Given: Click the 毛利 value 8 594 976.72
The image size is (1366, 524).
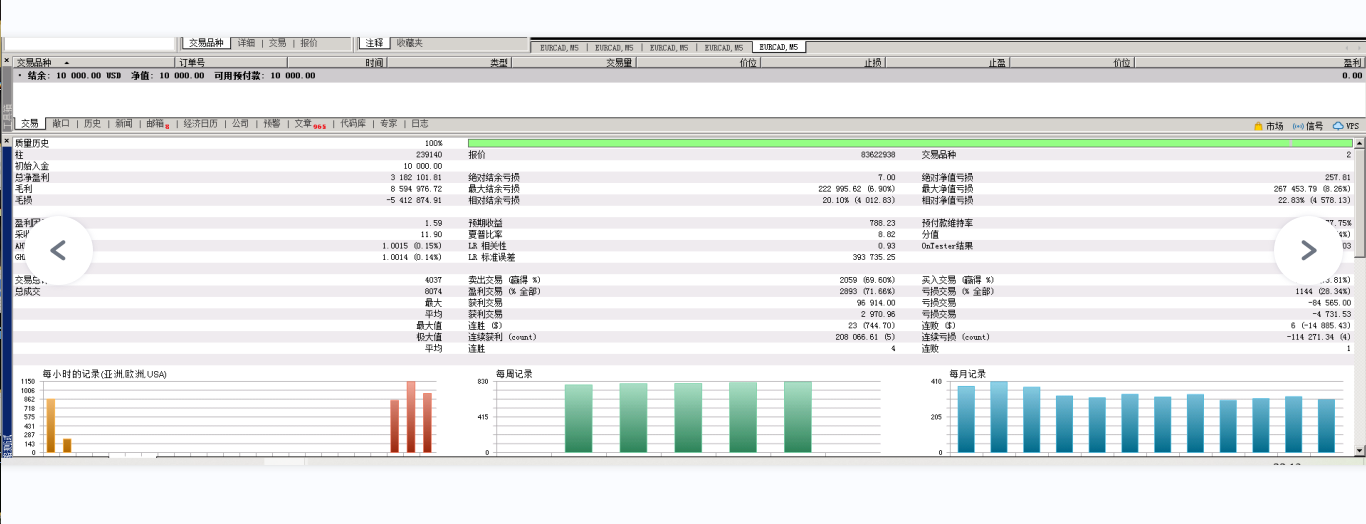Looking at the screenshot, I should 416,188.
